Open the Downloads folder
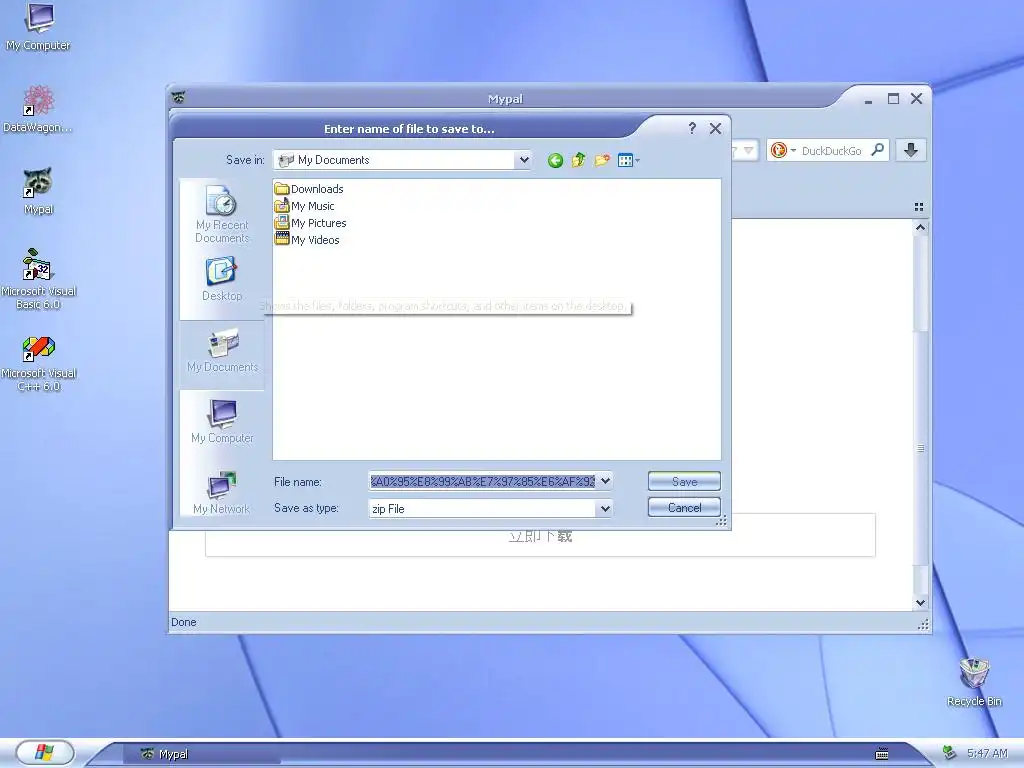Image resolution: width=1024 pixels, height=768 pixels. (310, 189)
